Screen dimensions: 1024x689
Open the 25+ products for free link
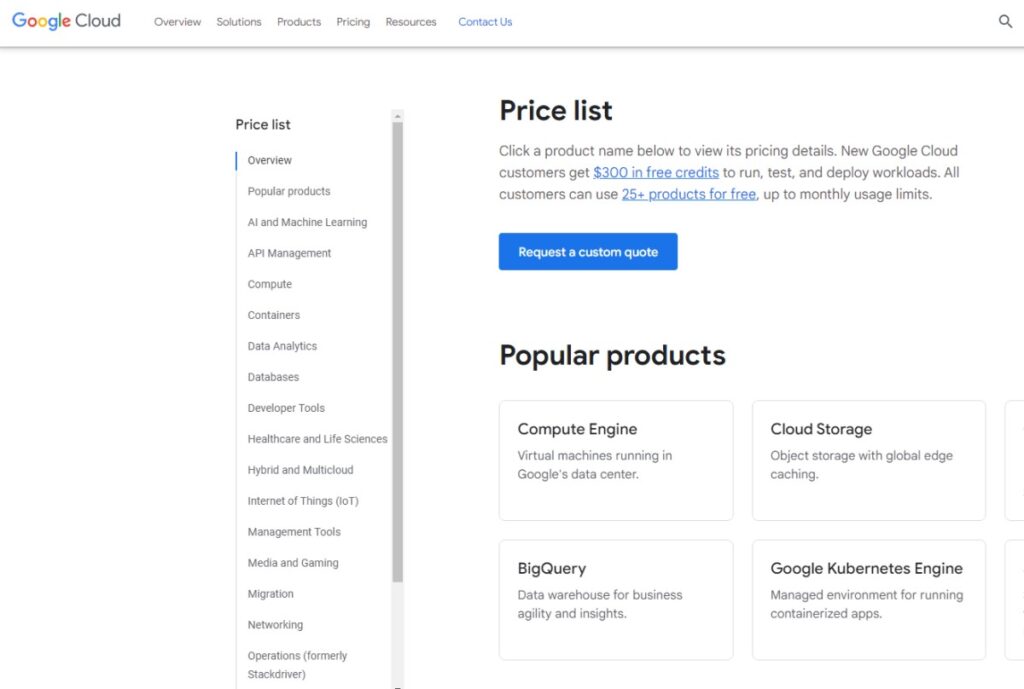pyautogui.click(x=689, y=194)
